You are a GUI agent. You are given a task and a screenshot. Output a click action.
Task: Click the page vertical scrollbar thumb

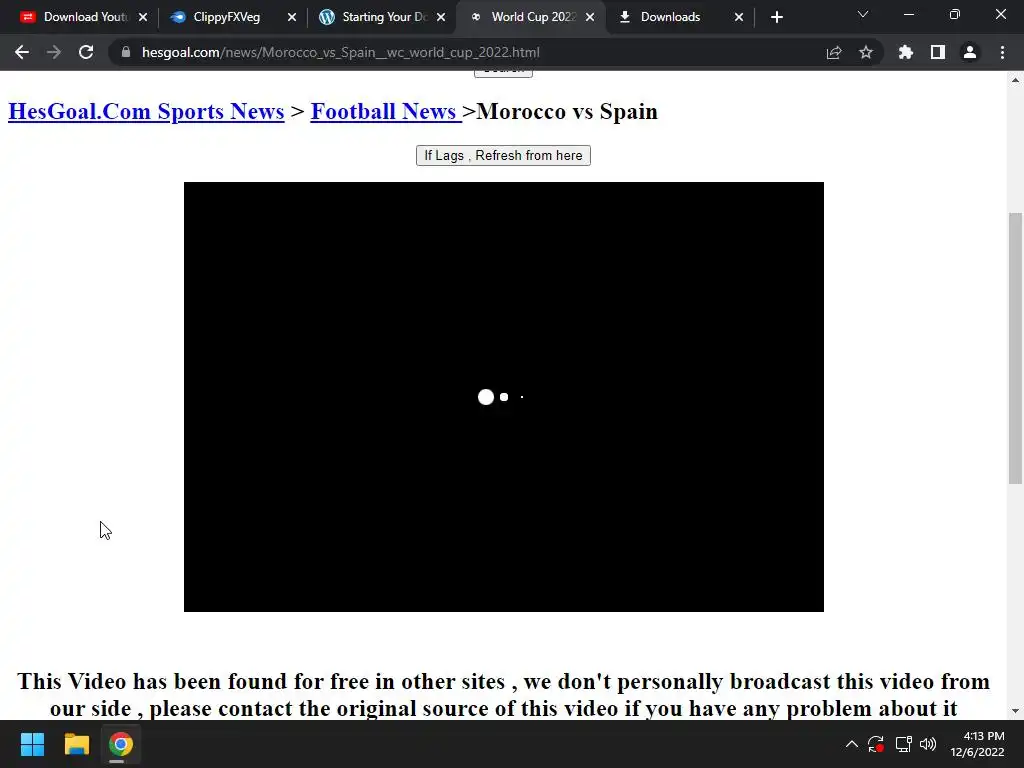point(1015,348)
